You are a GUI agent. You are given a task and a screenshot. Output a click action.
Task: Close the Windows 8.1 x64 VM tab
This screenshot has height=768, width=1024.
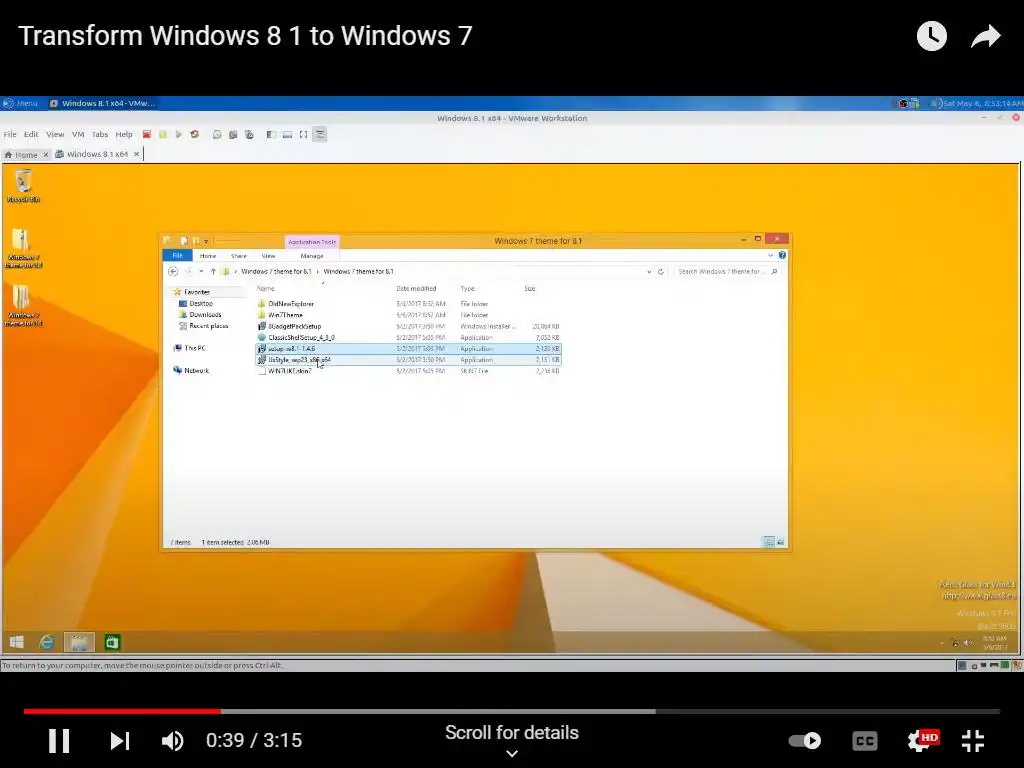click(x=136, y=154)
